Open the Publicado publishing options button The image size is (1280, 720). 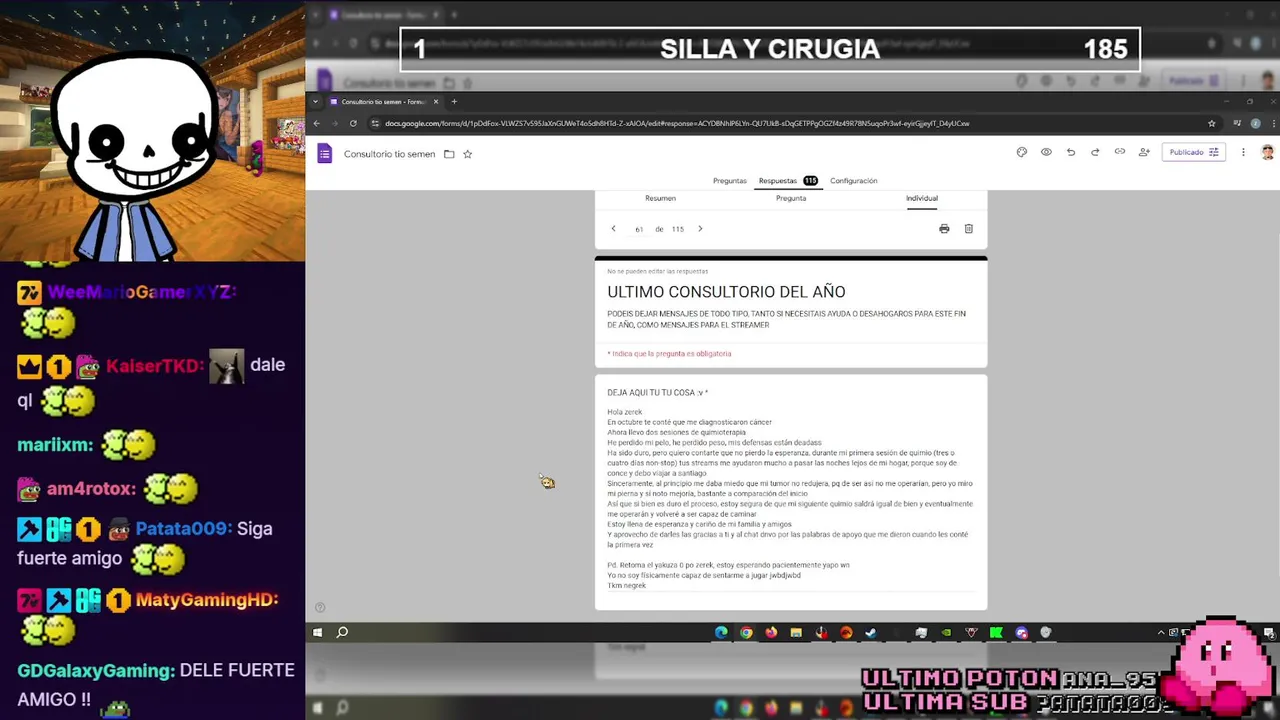1193,152
